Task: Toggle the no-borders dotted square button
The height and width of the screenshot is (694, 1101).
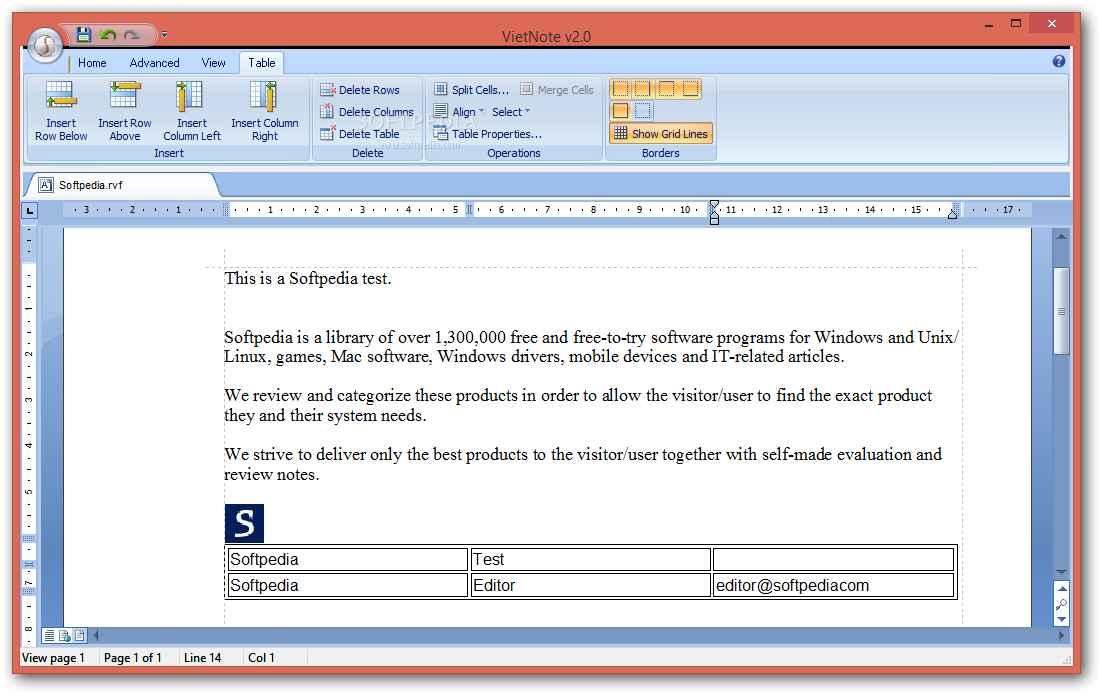Action: pyautogui.click(x=642, y=111)
